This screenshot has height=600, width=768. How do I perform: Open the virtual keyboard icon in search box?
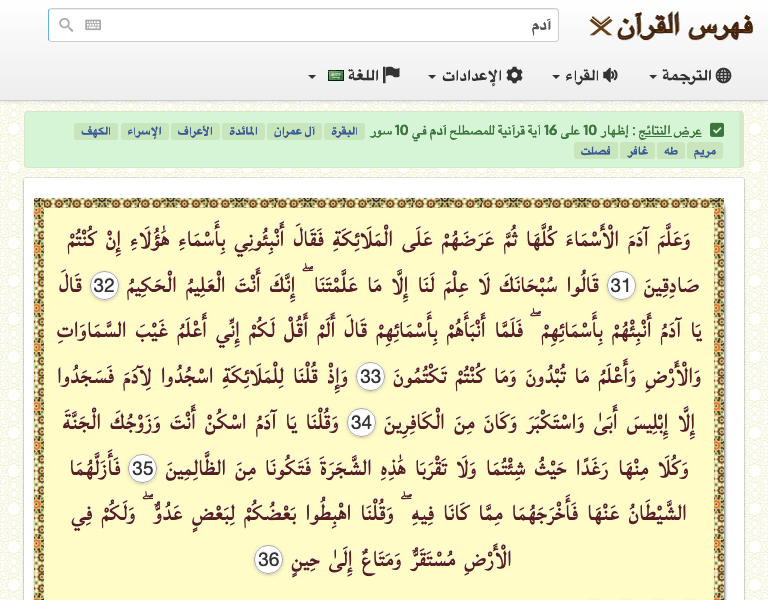[93, 25]
